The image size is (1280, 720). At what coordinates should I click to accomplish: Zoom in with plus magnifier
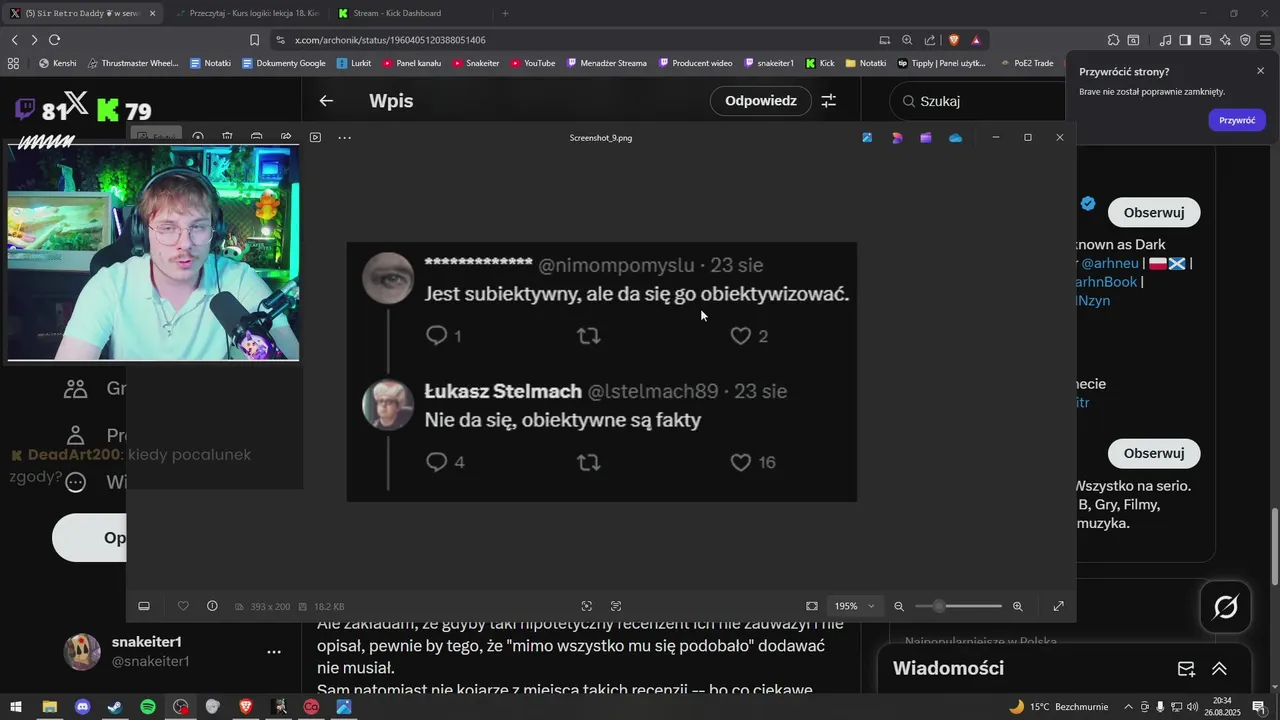tap(1018, 606)
